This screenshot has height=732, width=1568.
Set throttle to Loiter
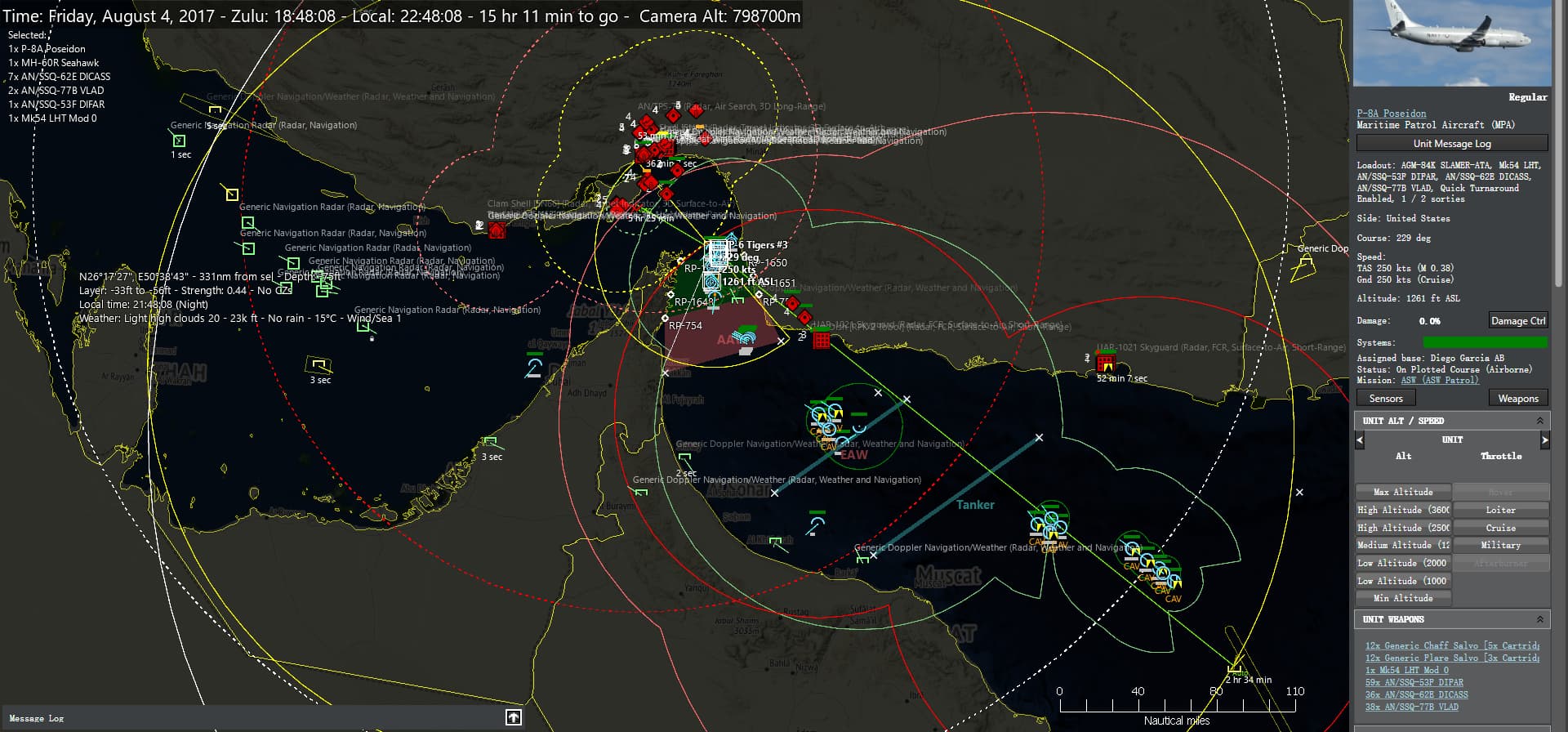pos(1501,510)
